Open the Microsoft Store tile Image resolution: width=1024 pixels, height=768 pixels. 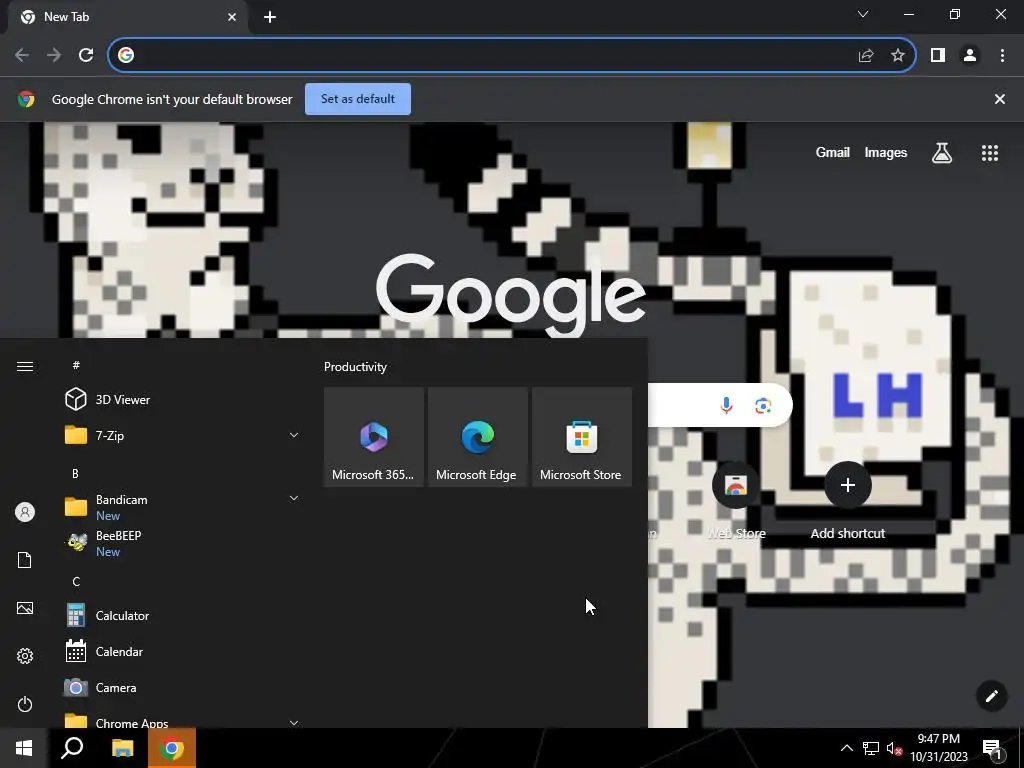pos(582,437)
